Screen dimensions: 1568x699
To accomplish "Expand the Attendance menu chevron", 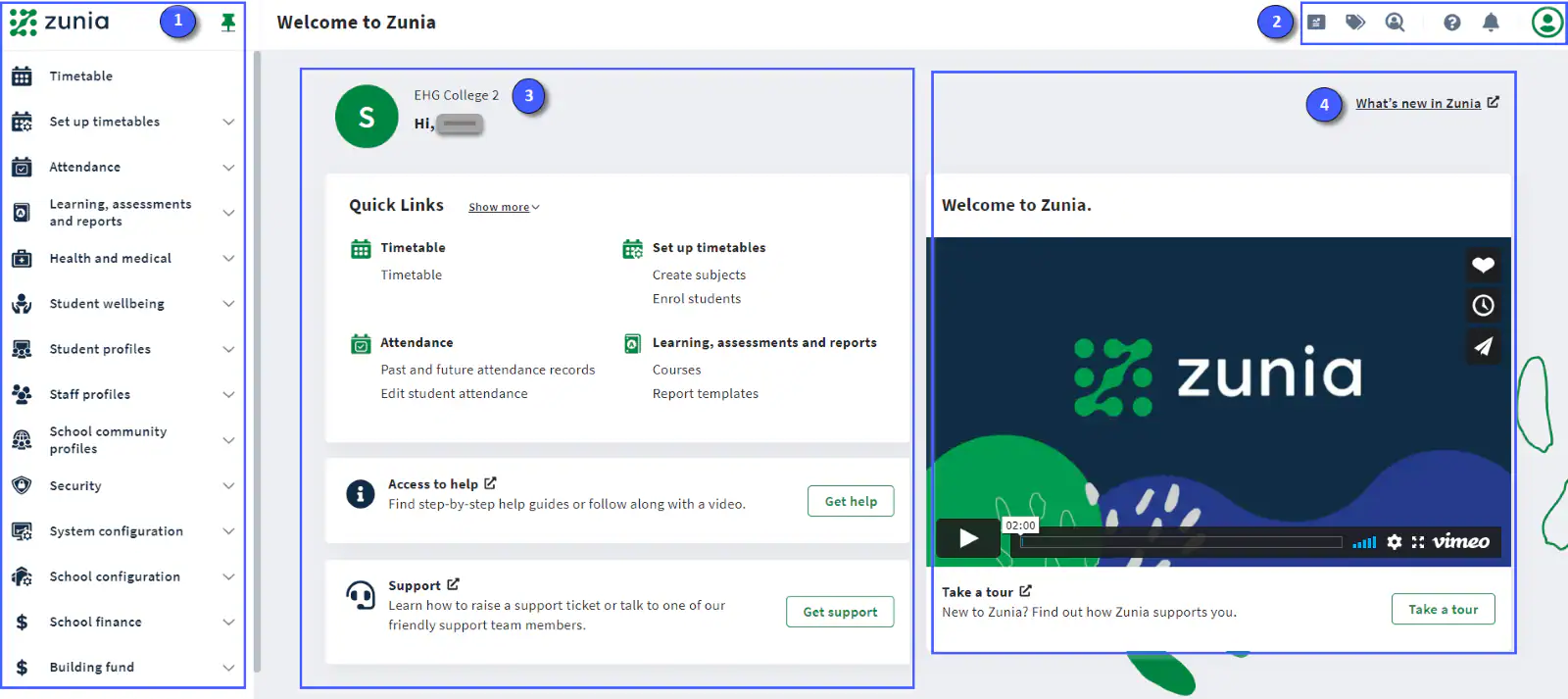I will pyautogui.click(x=228, y=168).
